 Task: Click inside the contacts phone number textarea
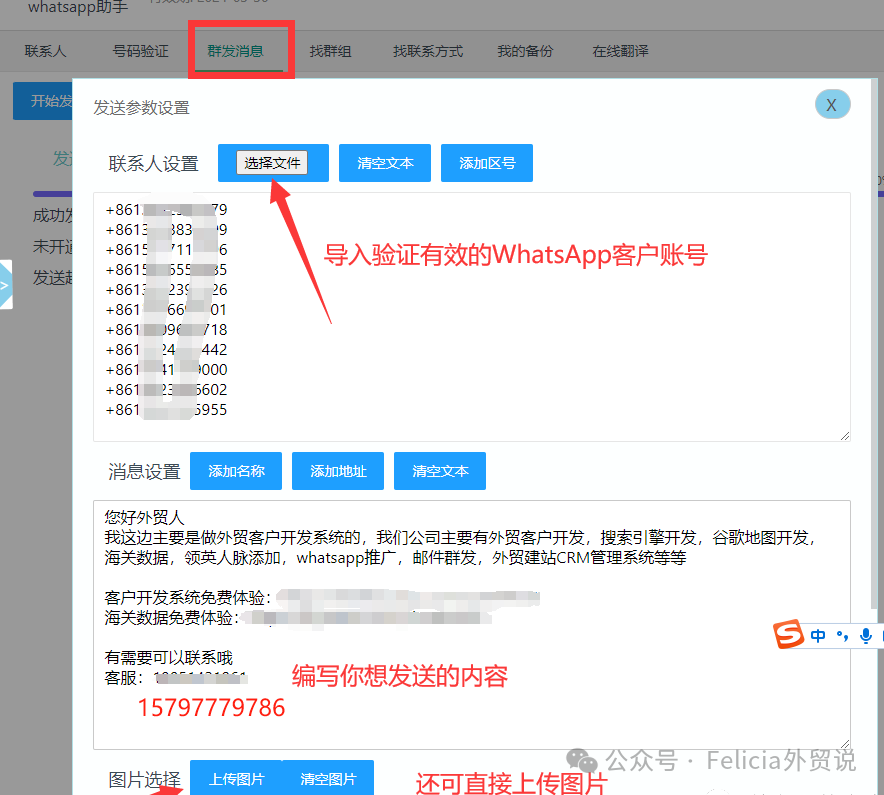point(471,317)
